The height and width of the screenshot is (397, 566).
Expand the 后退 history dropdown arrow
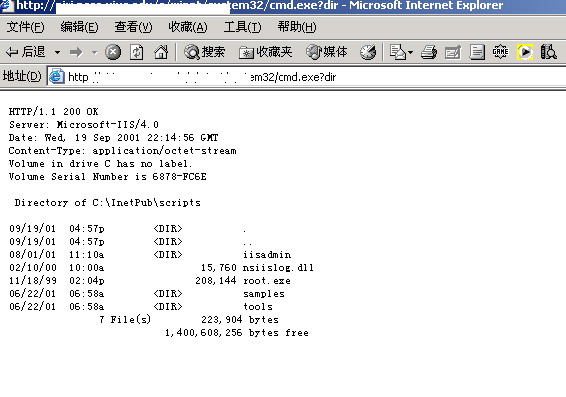(57, 53)
